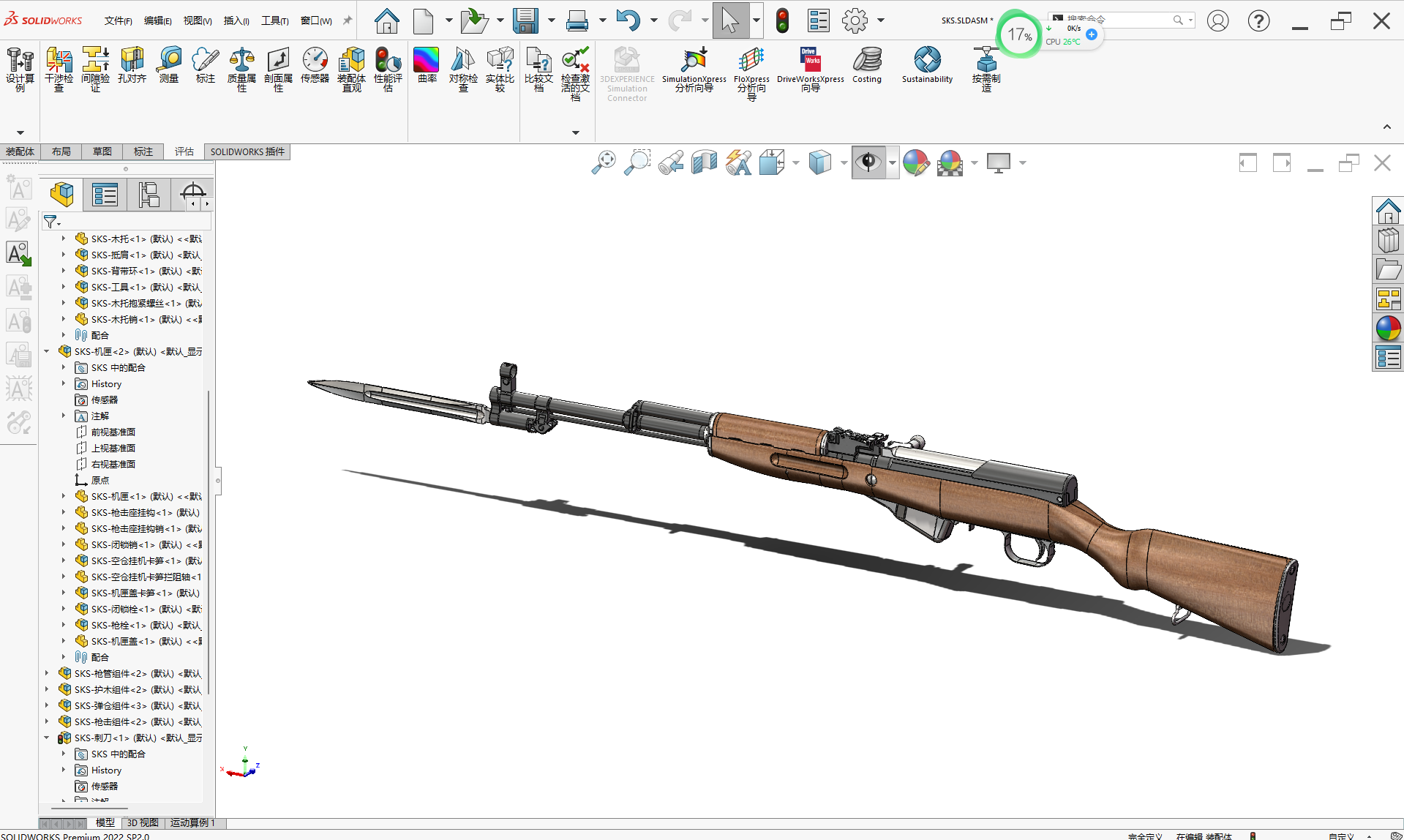Open PropertyManager tab icon
The width and height of the screenshot is (1404, 840).
[105, 195]
